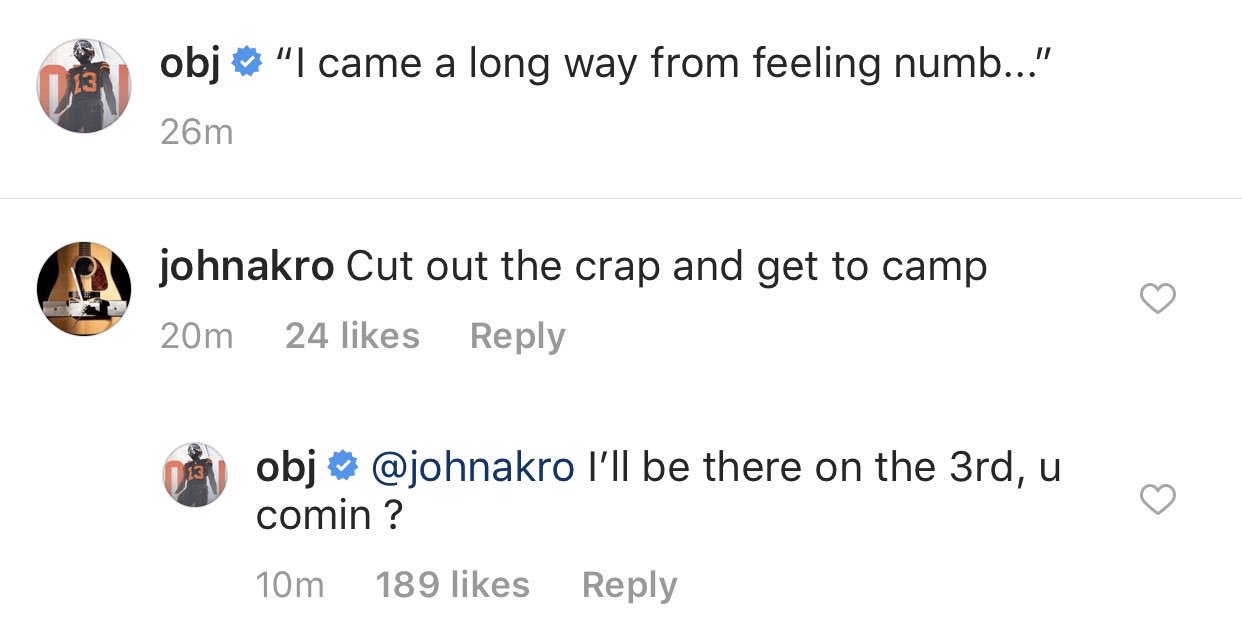1242x640 pixels.
Task: Click the 20m timestamp on johnakro's comment
Action: point(196,336)
